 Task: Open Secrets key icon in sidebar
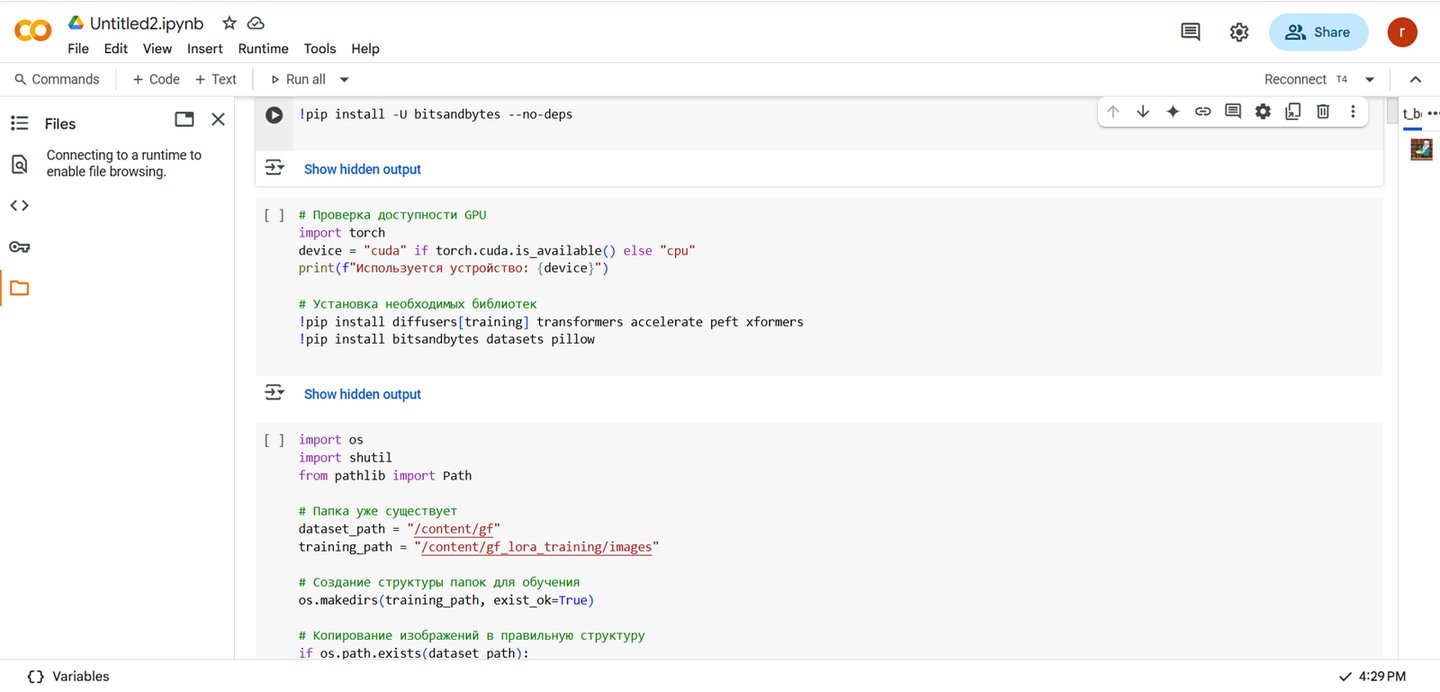click(19, 247)
